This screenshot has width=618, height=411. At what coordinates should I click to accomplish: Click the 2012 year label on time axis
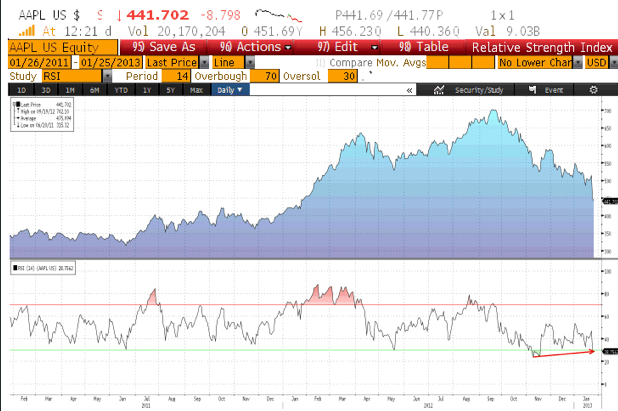click(x=428, y=405)
